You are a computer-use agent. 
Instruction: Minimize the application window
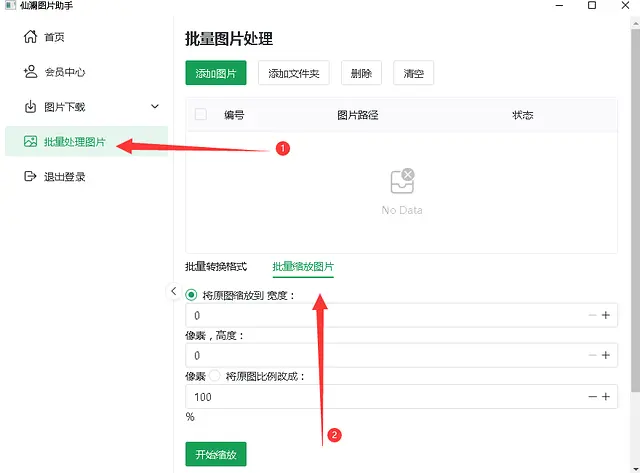coord(559,5)
